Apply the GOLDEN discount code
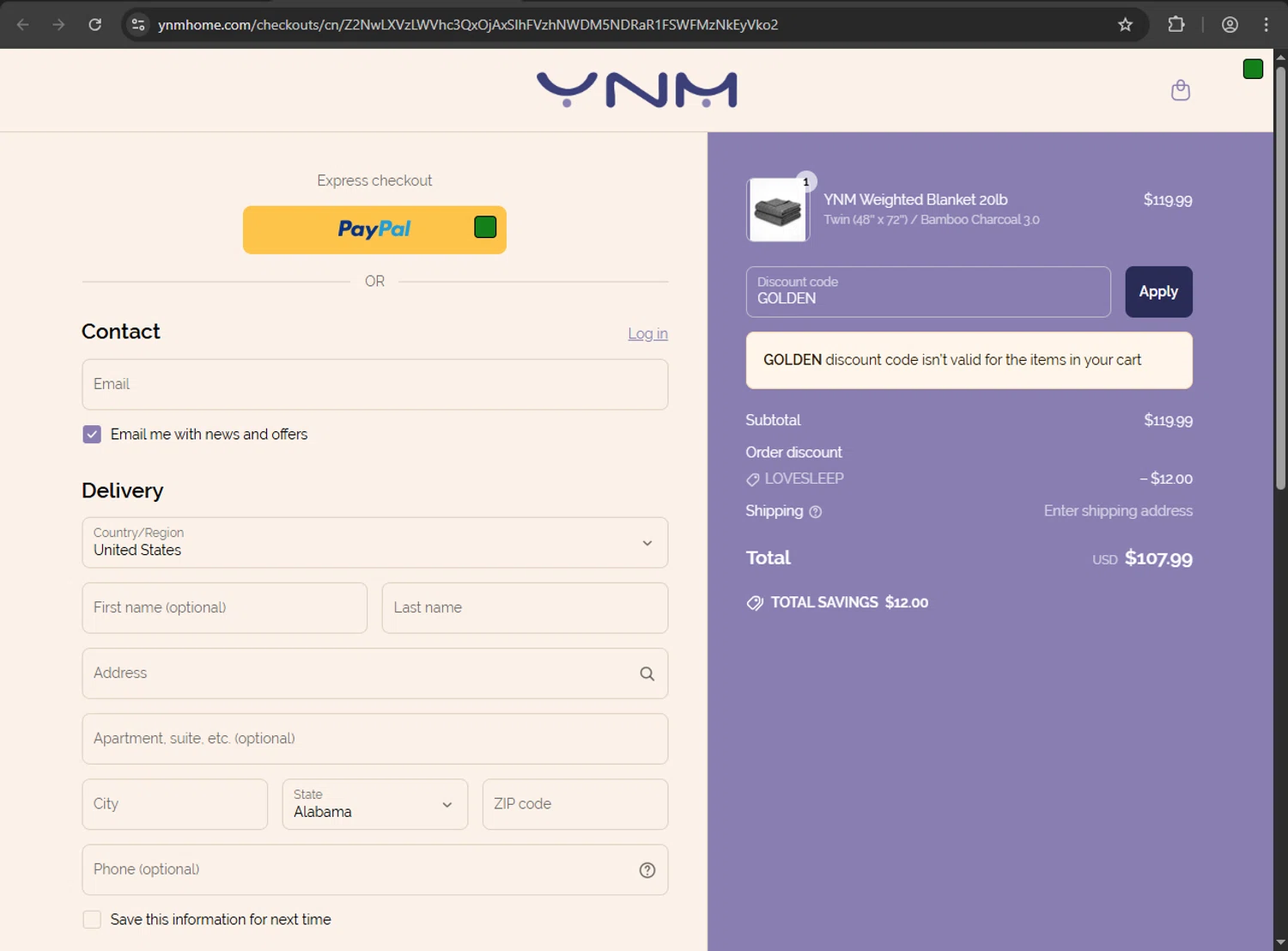 click(x=1158, y=292)
